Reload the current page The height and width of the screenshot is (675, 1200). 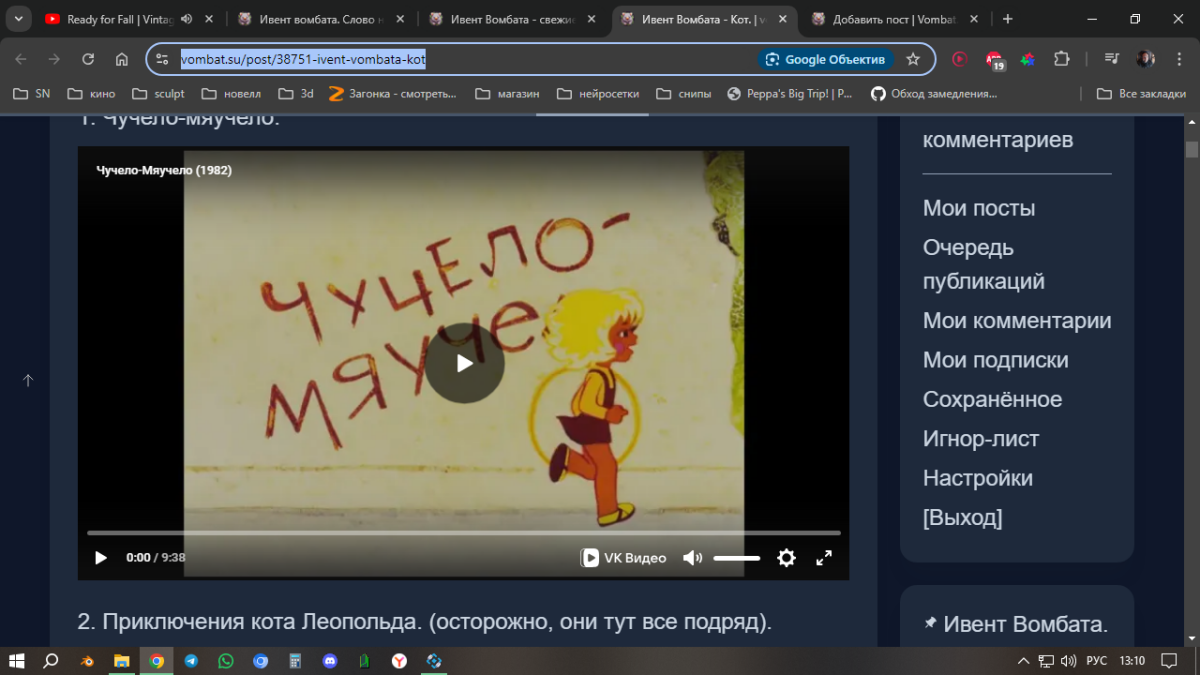88,59
